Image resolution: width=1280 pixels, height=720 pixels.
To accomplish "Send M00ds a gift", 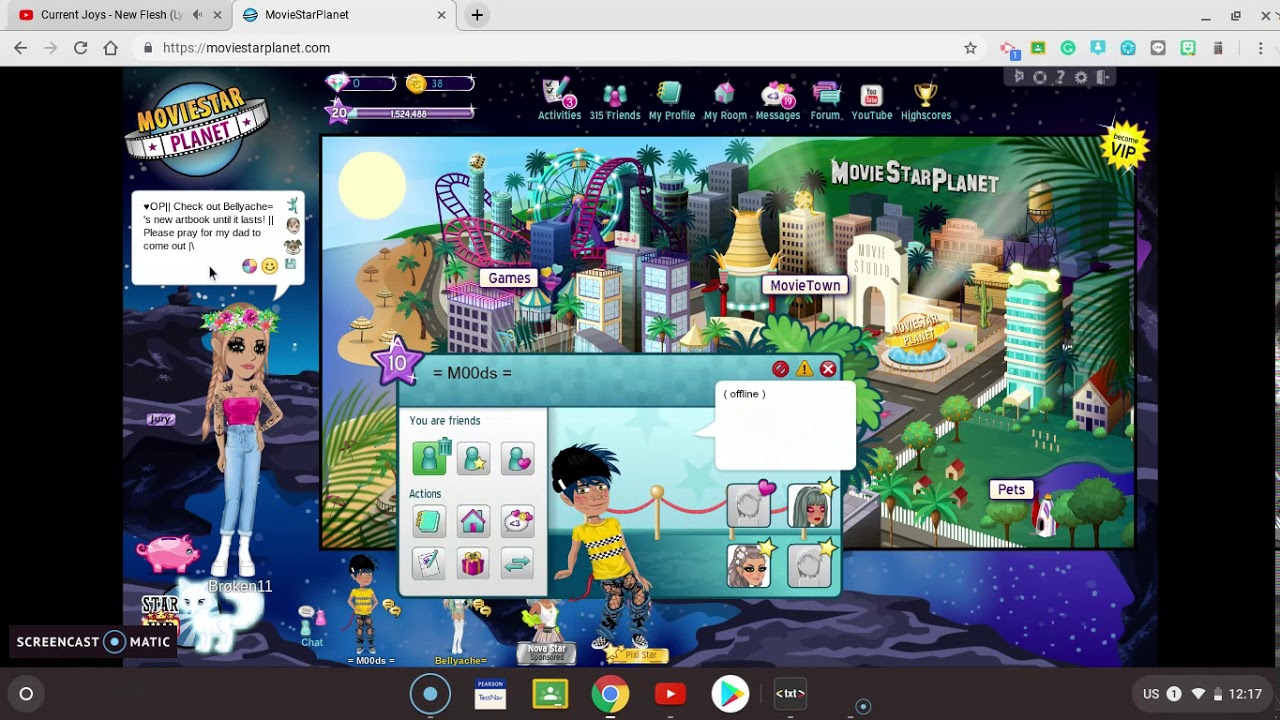I will click(473, 563).
